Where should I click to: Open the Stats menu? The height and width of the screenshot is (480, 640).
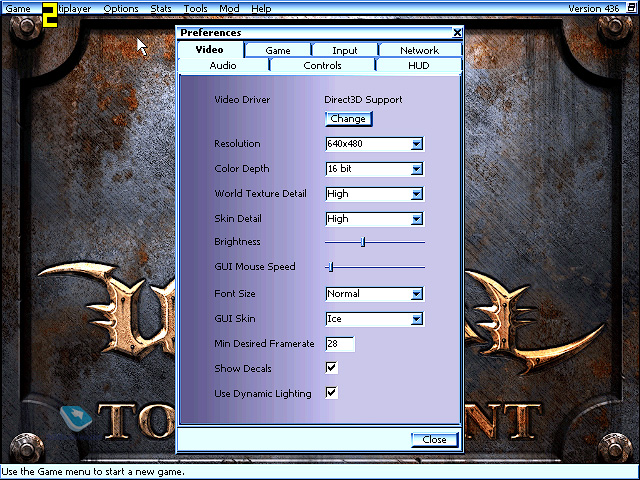[161, 9]
